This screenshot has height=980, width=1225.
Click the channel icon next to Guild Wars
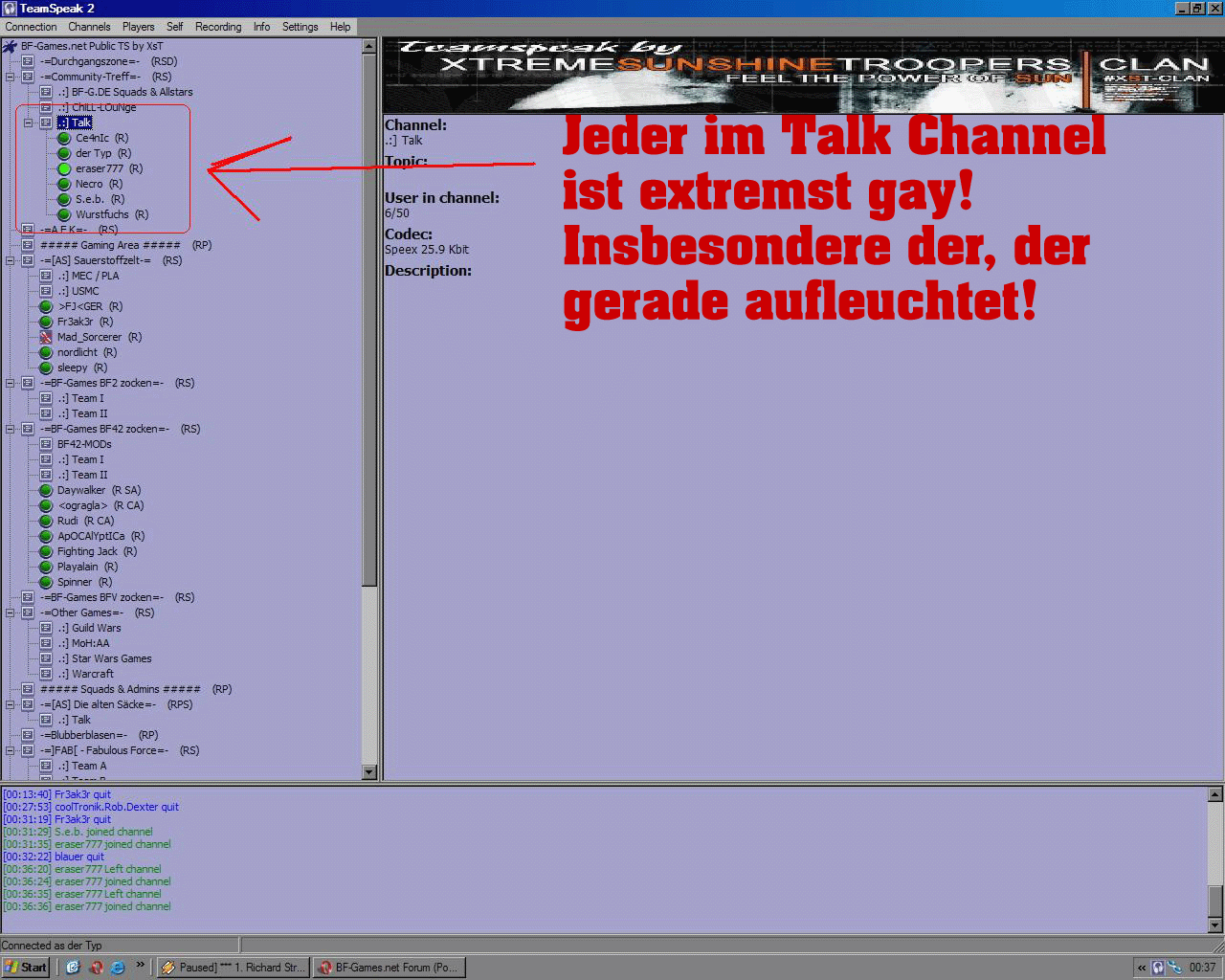point(46,628)
